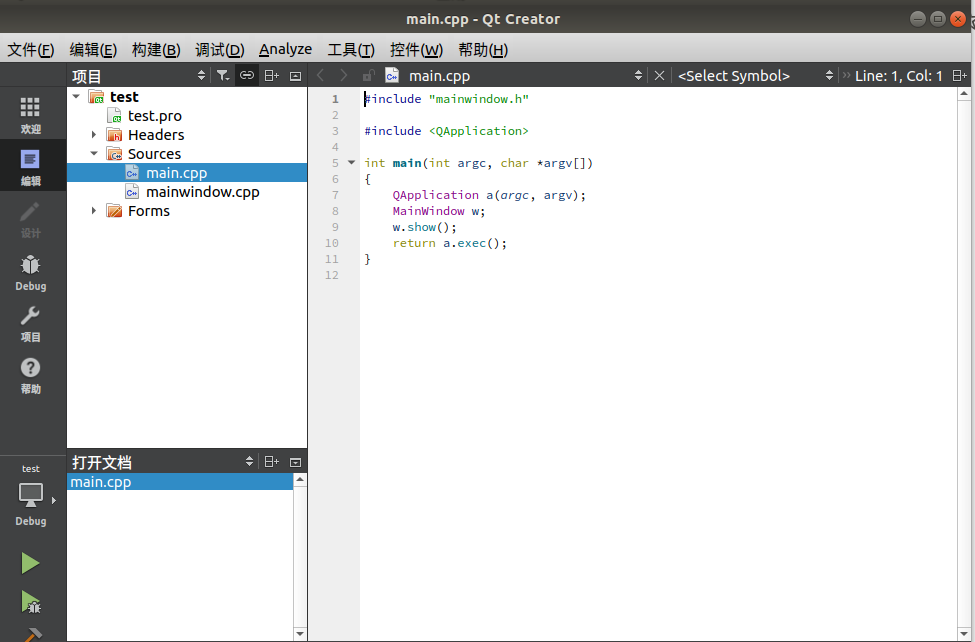Split the editor view
The height and width of the screenshot is (642, 975).
click(x=959, y=76)
